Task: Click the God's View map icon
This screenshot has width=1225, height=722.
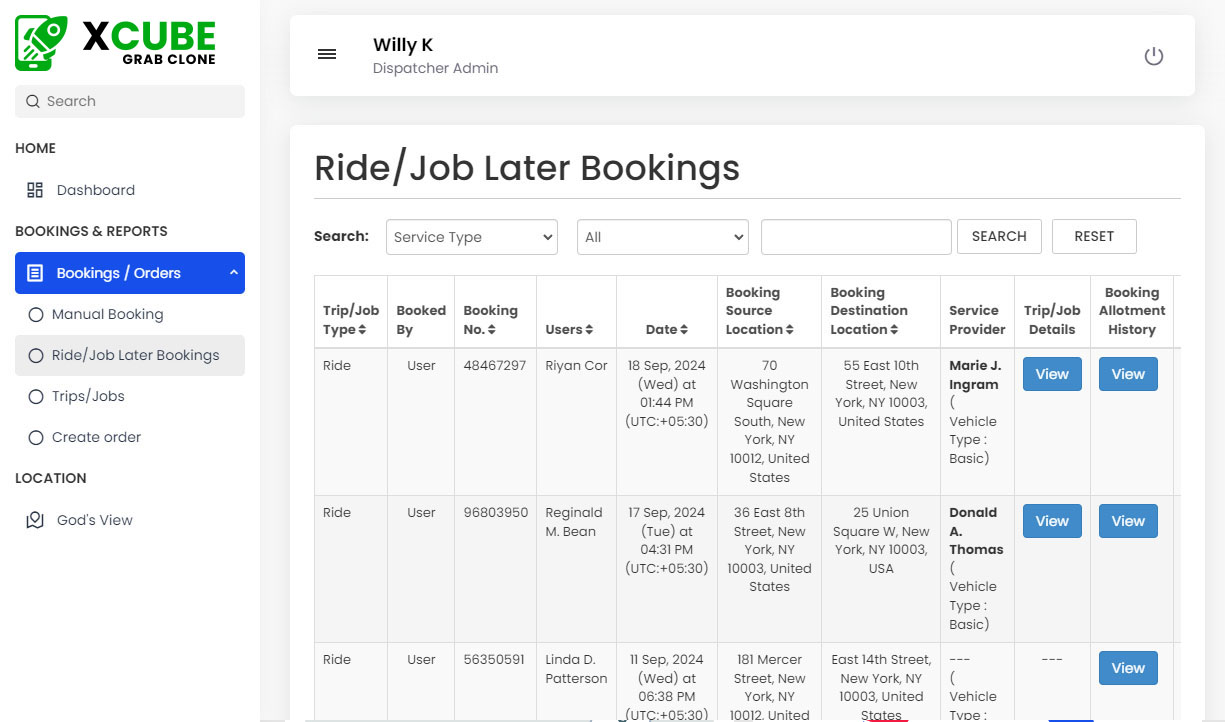Action: tap(35, 519)
